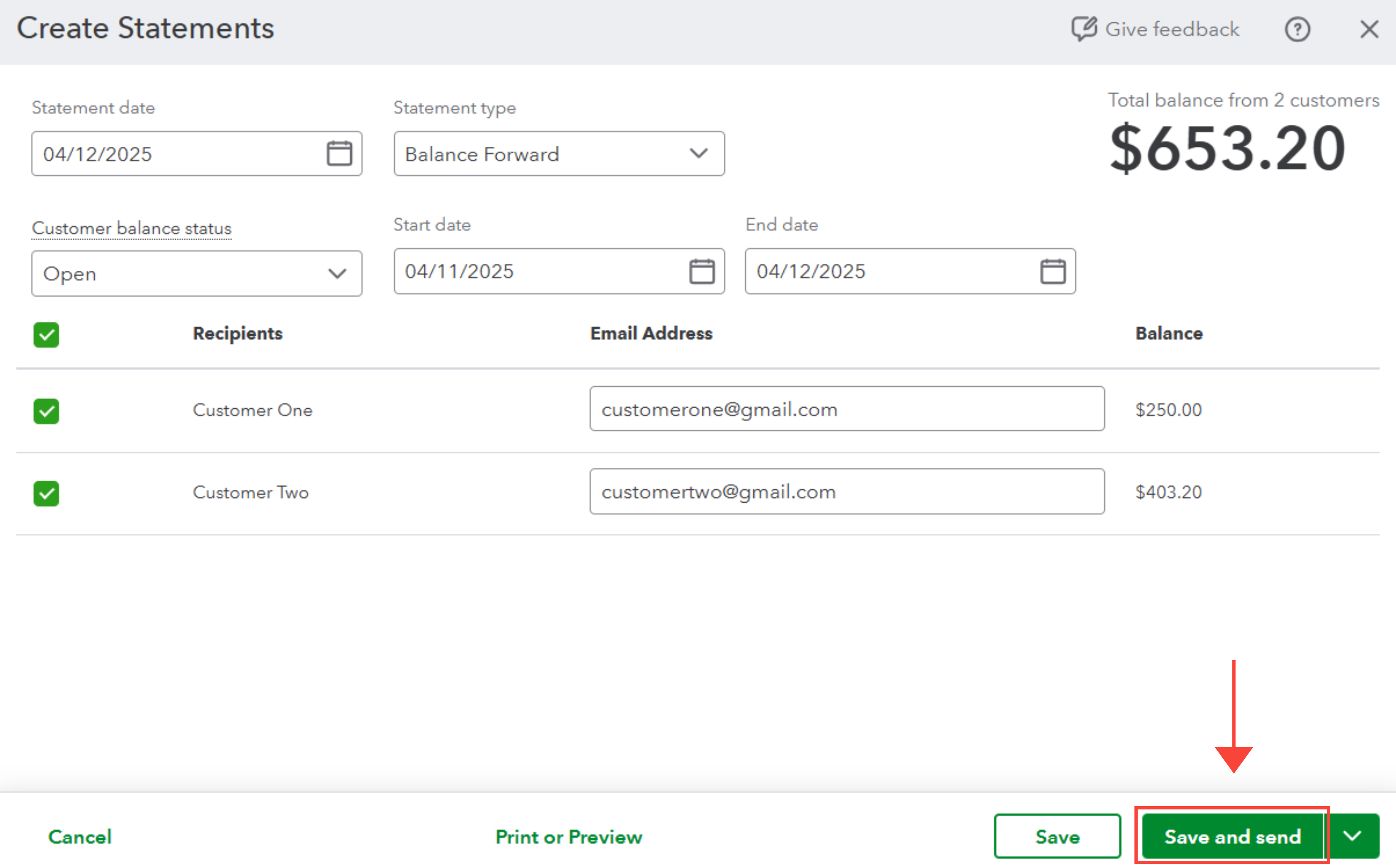The image size is (1396, 868).
Task: Click the Start date text field
Action: tap(540, 271)
